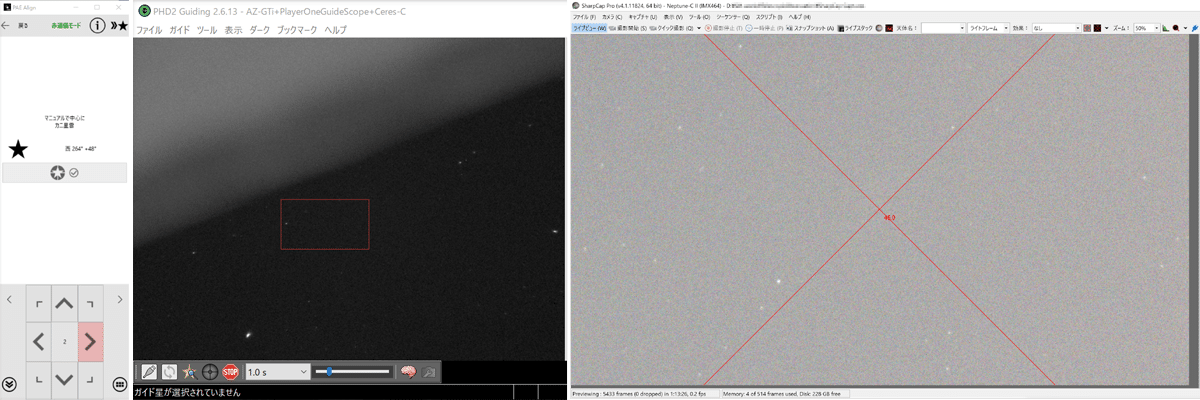Click bottom-left diagonal corner button
Screen dimensions: 1200x400
[38, 379]
